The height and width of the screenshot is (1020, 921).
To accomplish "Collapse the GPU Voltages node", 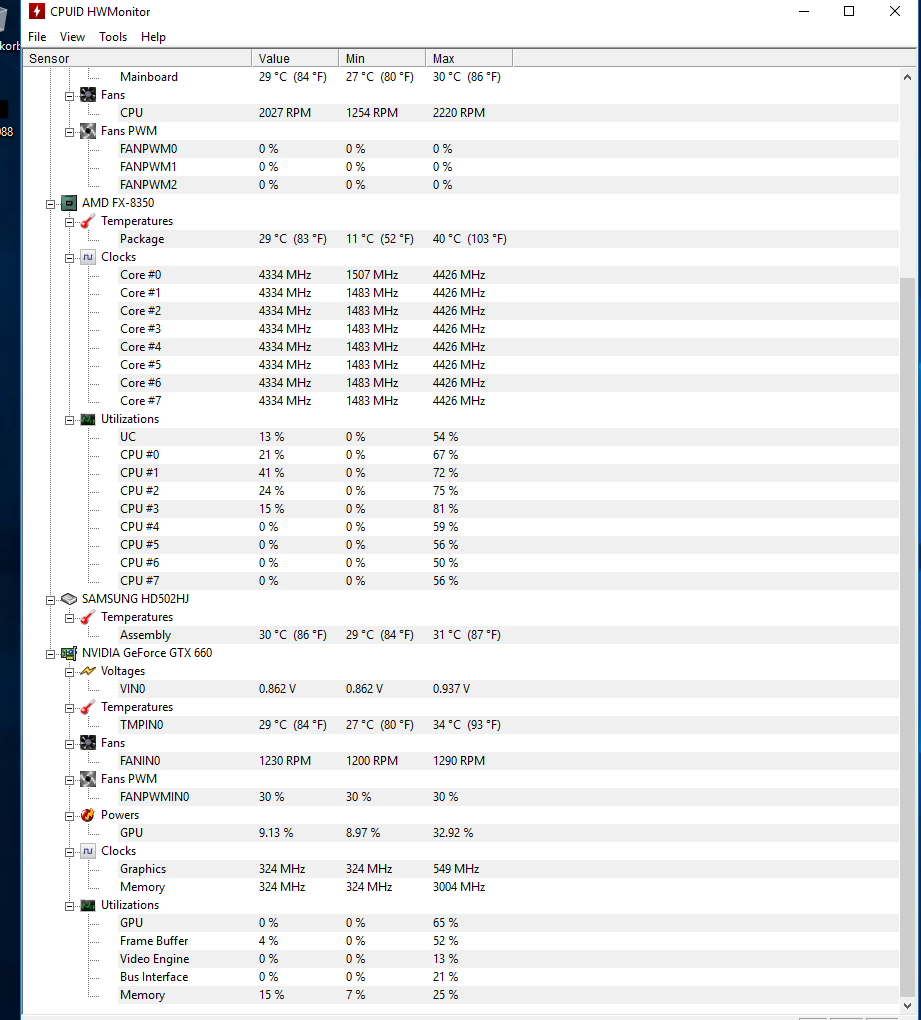I will 70,672.
